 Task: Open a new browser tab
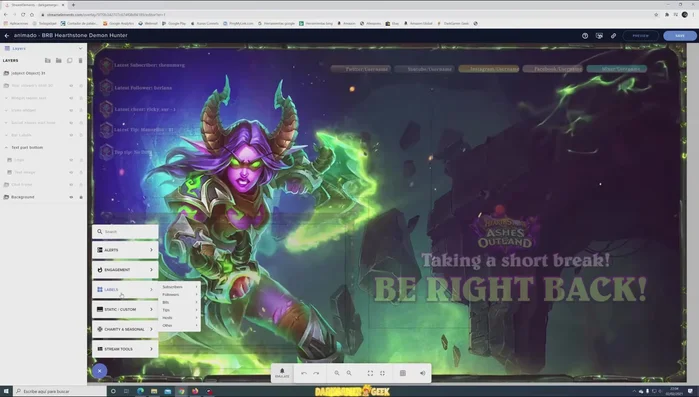73,5
